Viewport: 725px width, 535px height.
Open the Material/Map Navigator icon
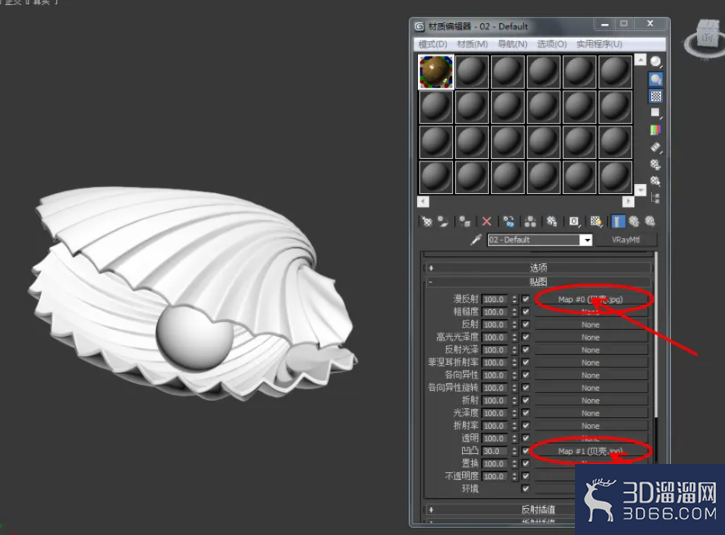pyautogui.click(x=655, y=198)
